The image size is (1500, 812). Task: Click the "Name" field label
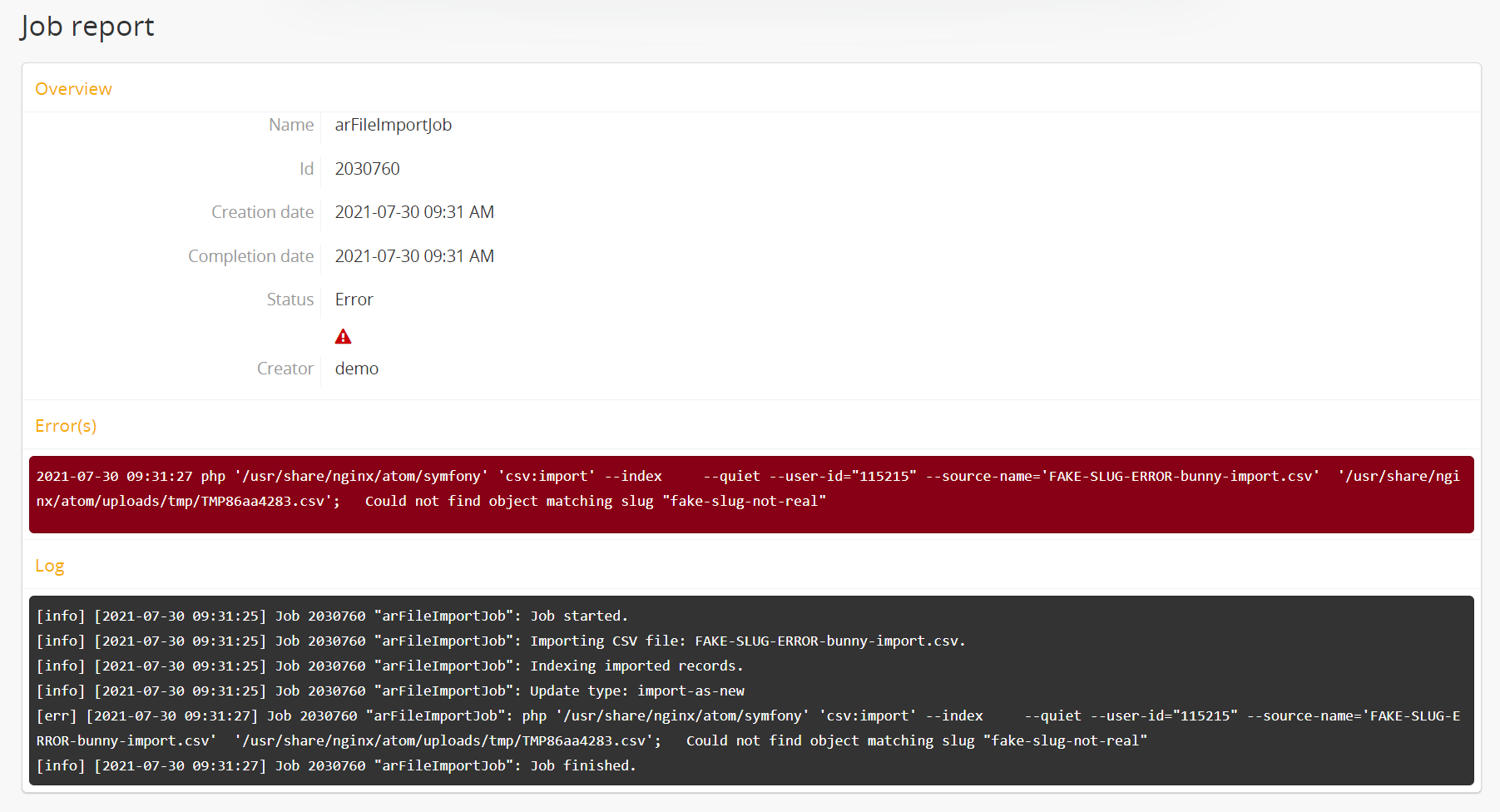click(x=290, y=125)
